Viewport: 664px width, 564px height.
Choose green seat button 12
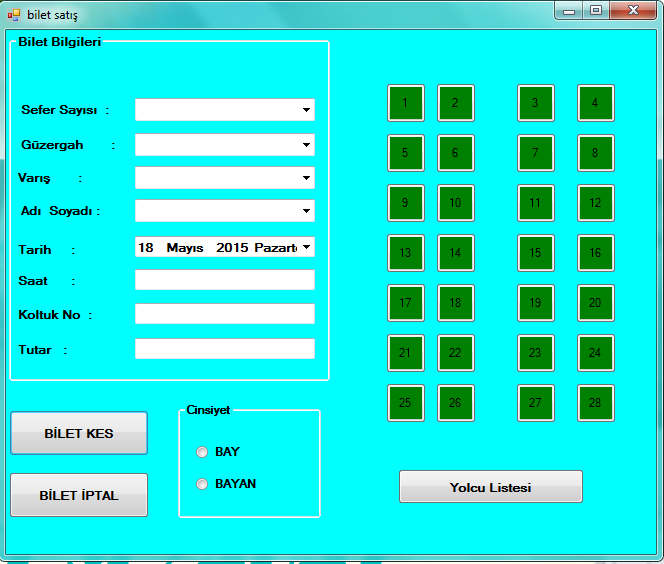tap(595, 203)
